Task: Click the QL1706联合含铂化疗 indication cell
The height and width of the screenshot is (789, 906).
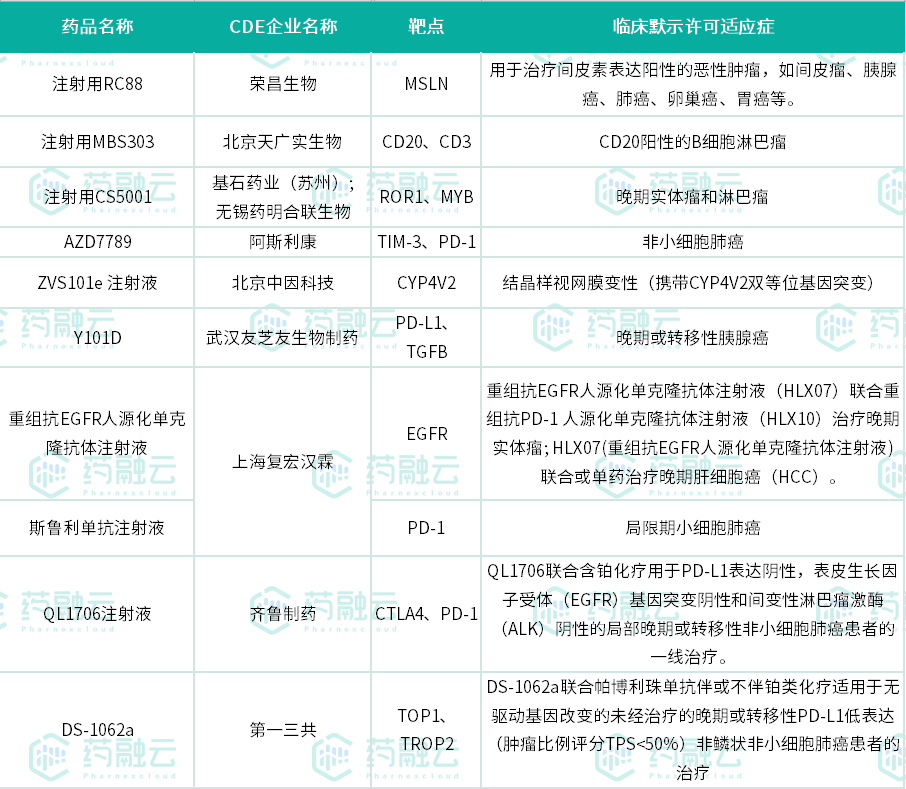Action: click(x=693, y=614)
